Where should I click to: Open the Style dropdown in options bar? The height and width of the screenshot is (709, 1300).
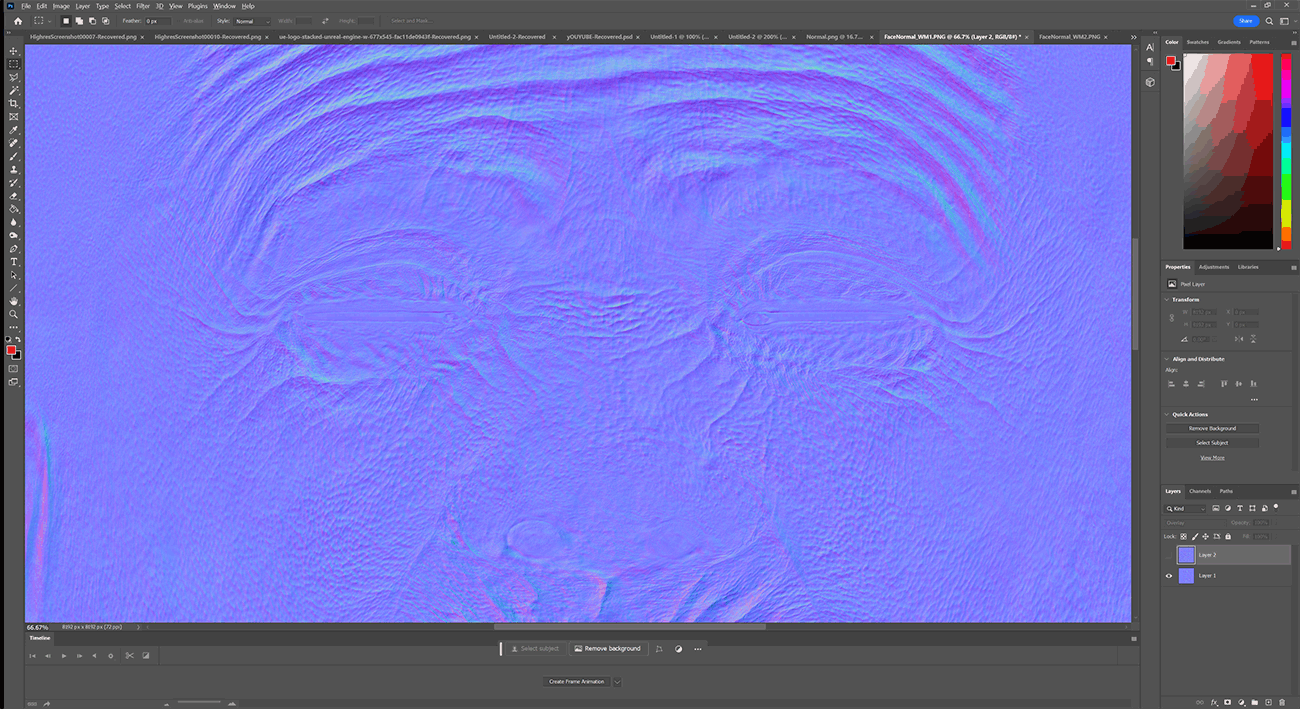pos(252,21)
